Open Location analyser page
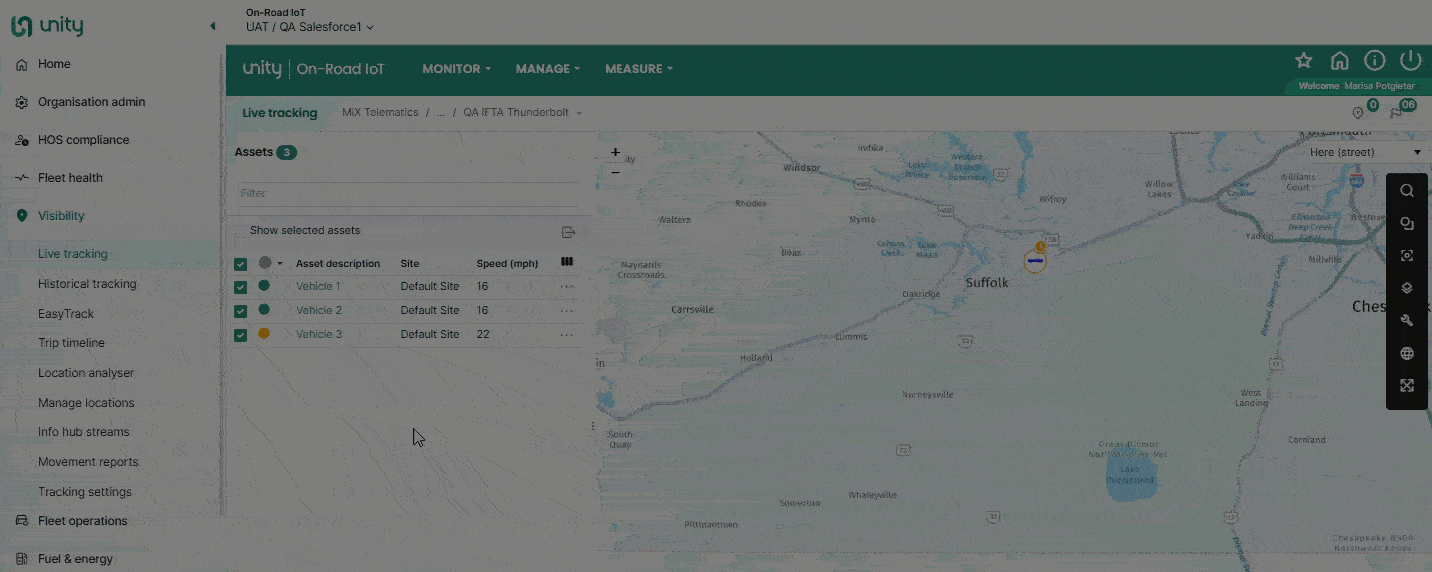Viewport: 1432px width, 572px height. point(86,373)
